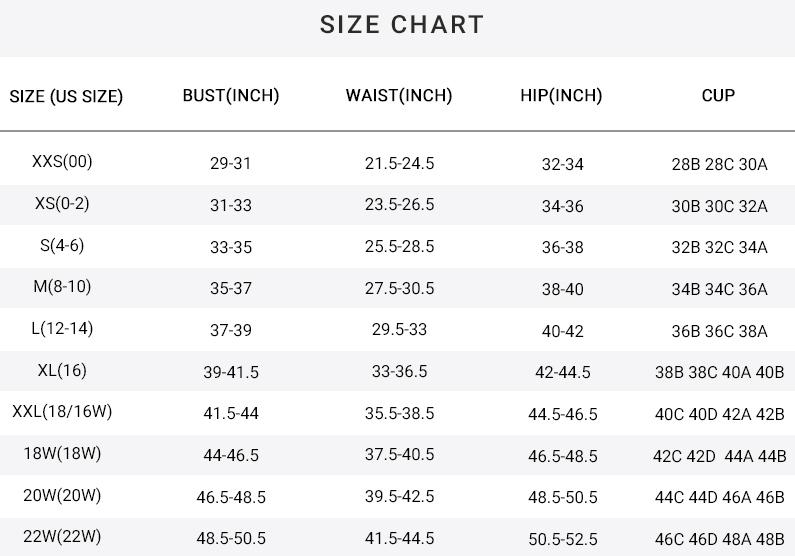This screenshot has height=556, width=795.
Task: Select cup sizes 44C 44D 46A 46B
Action: click(x=719, y=497)
